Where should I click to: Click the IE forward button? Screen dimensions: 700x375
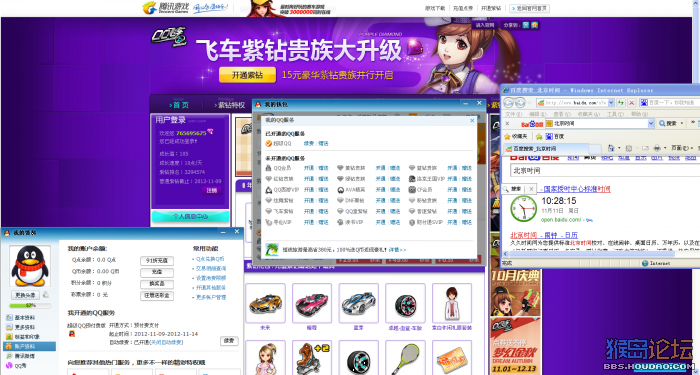(520, 103)
